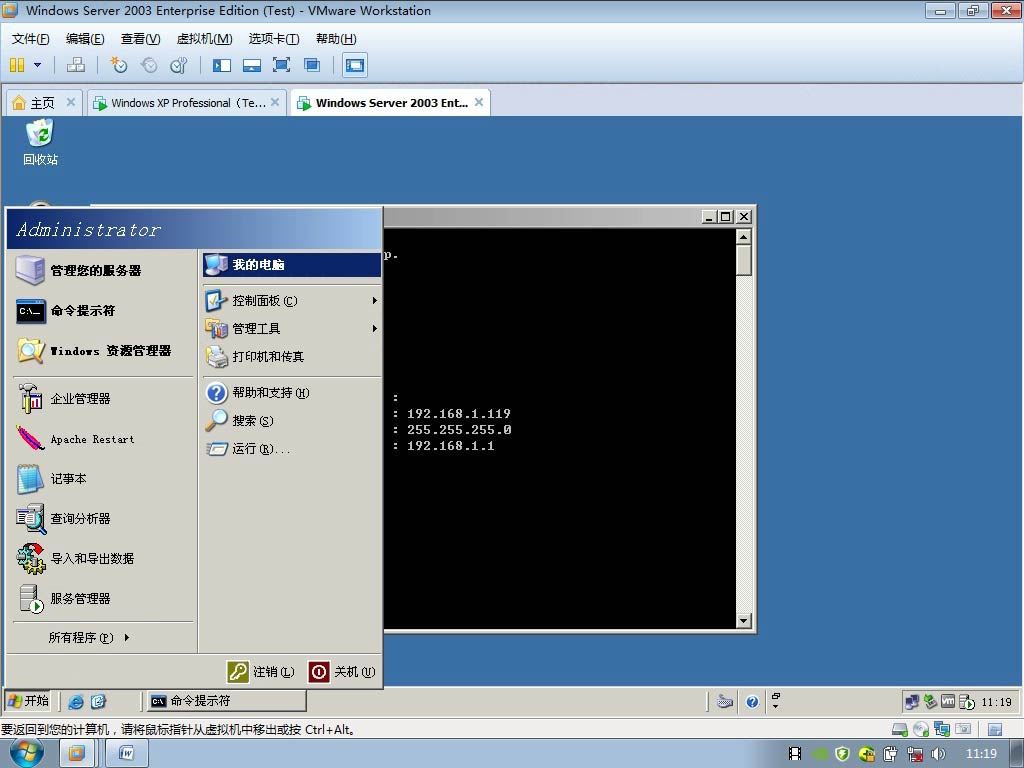Screen dimensions: 1024x768
Task: Show or hide the library sidebar
Action: (222, 65)
